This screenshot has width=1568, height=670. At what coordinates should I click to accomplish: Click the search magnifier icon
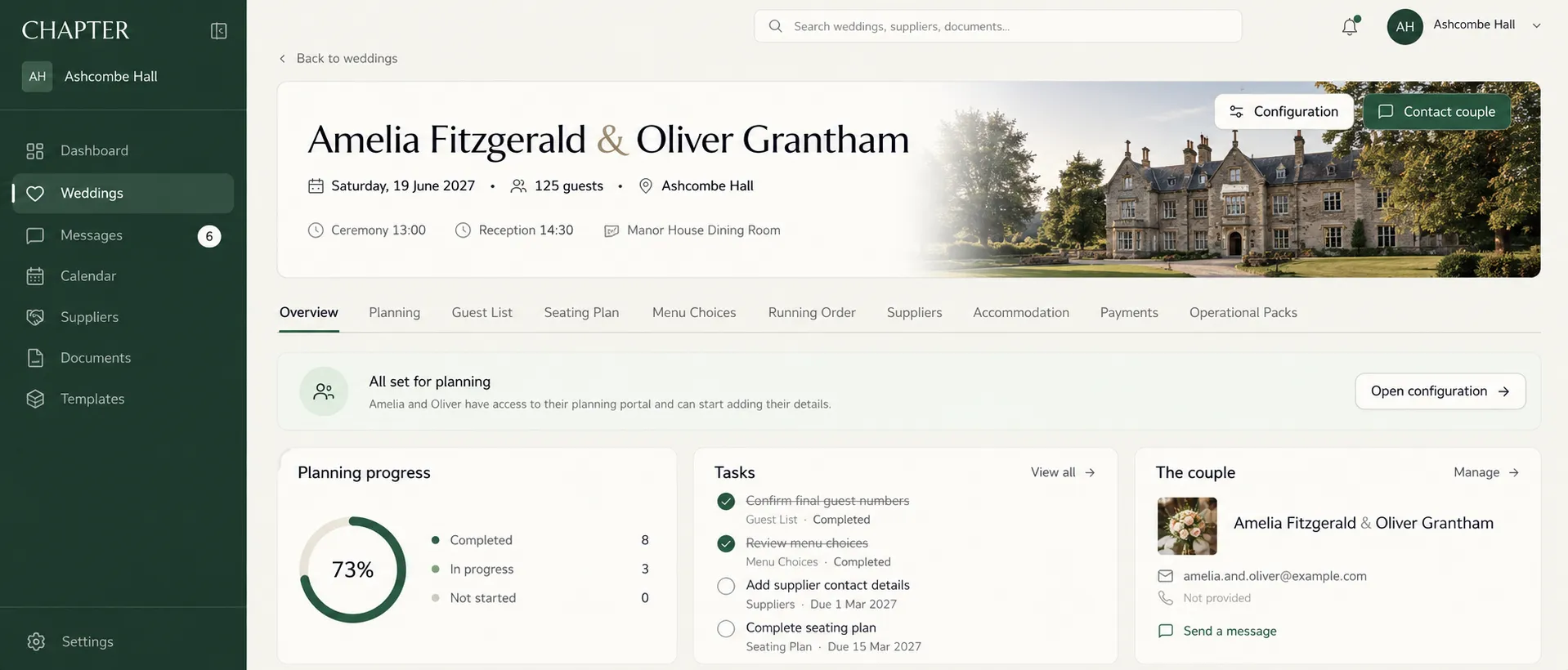tap(775, 26)
